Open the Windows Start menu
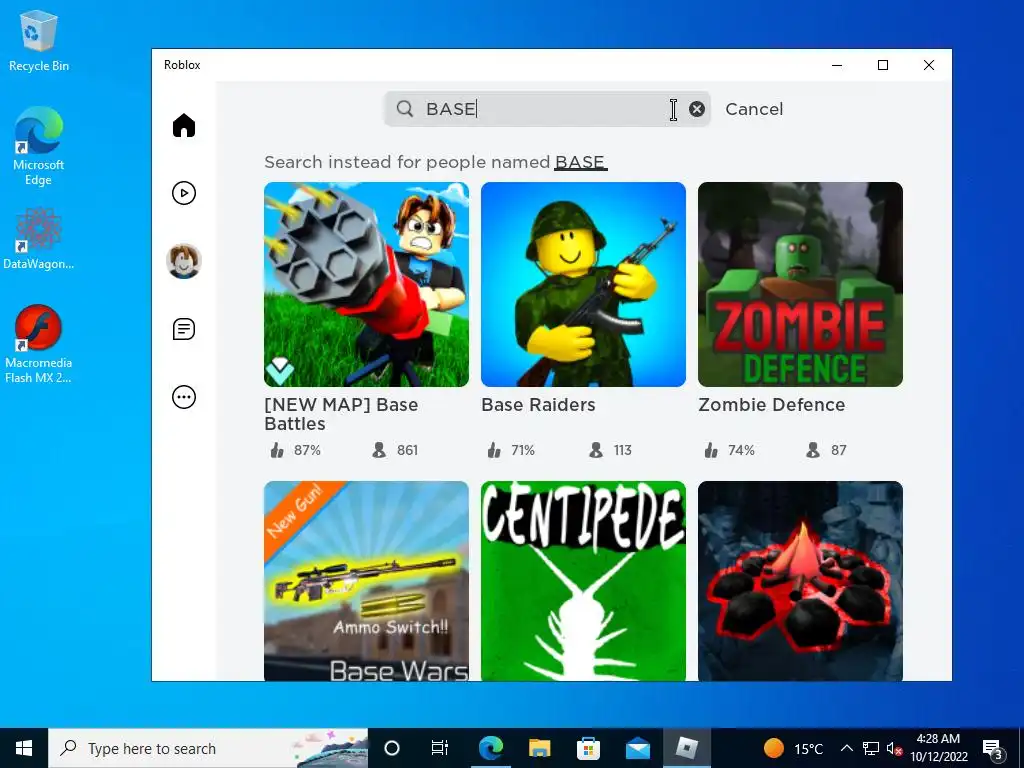This screenshot has width=1024, height=768. (x=24, y=748)
